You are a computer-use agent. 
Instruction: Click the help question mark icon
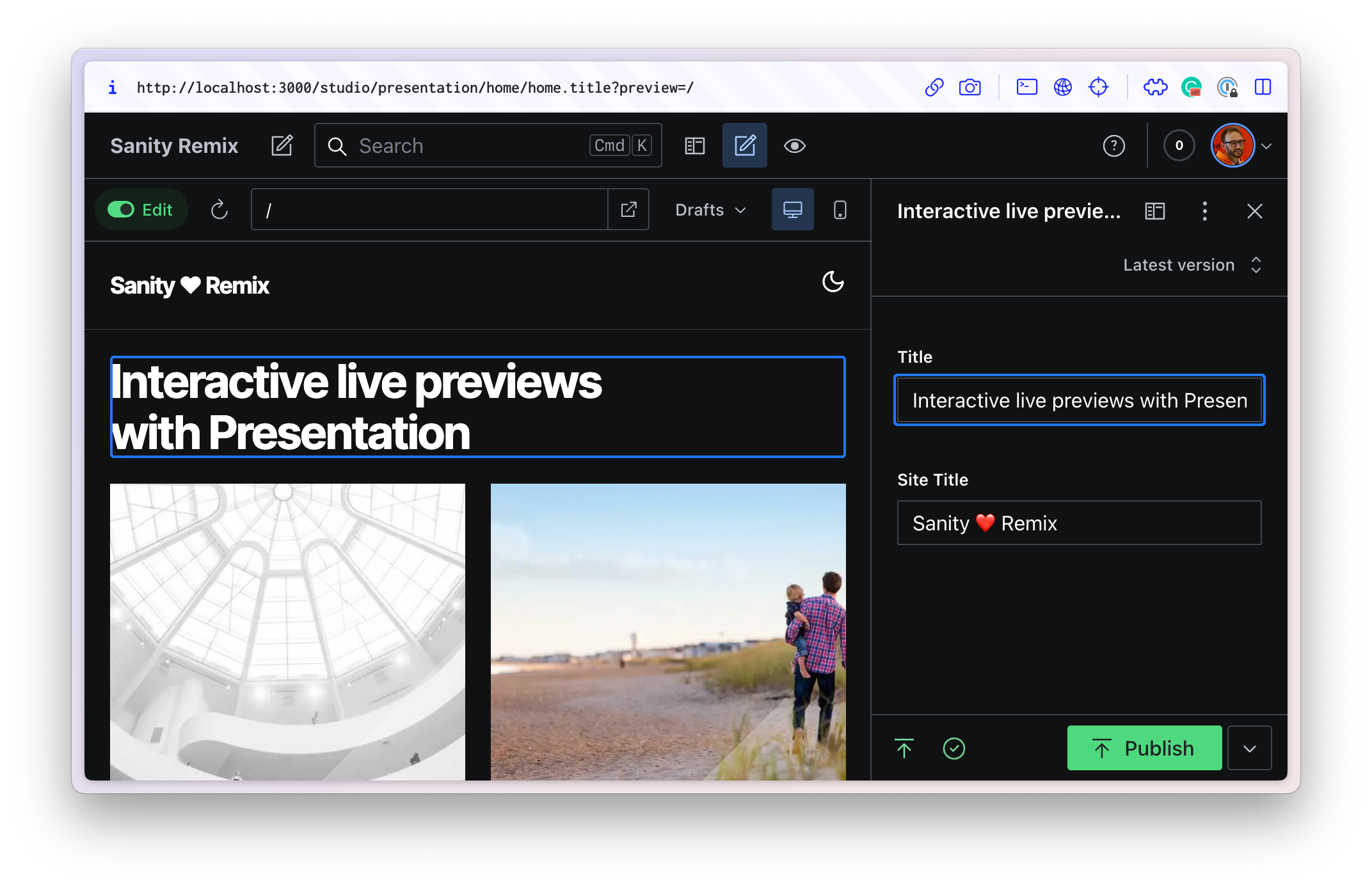pos(1113,146)
